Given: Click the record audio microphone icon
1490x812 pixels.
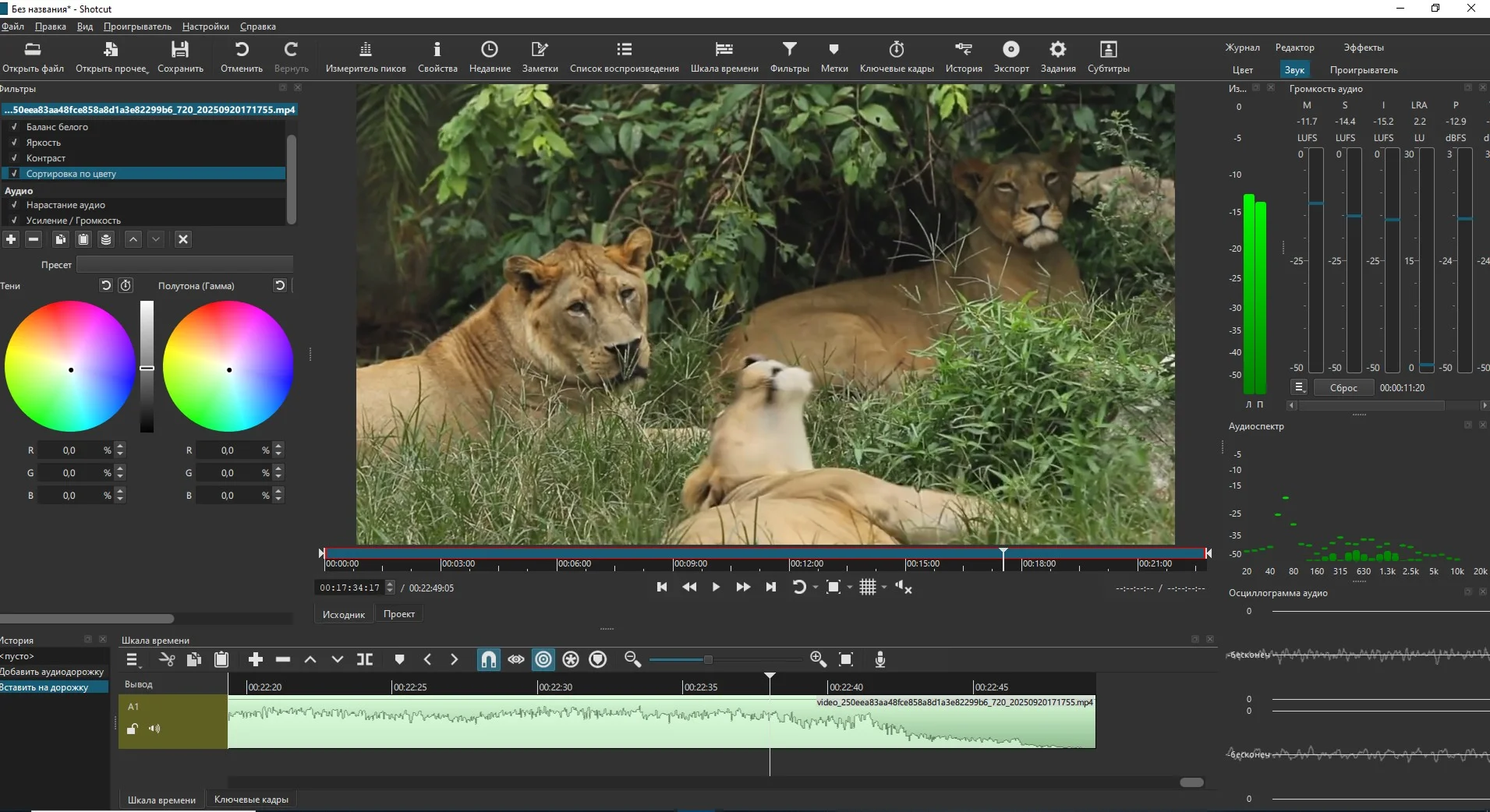Looking at the screenshot, I should tap(879, 660).
